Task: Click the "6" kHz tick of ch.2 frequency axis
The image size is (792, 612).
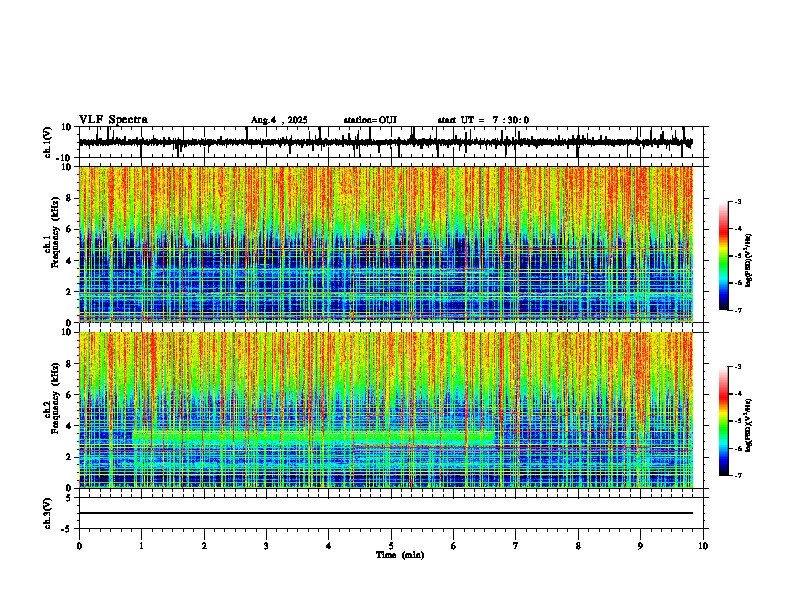Action: coord(70,395)
